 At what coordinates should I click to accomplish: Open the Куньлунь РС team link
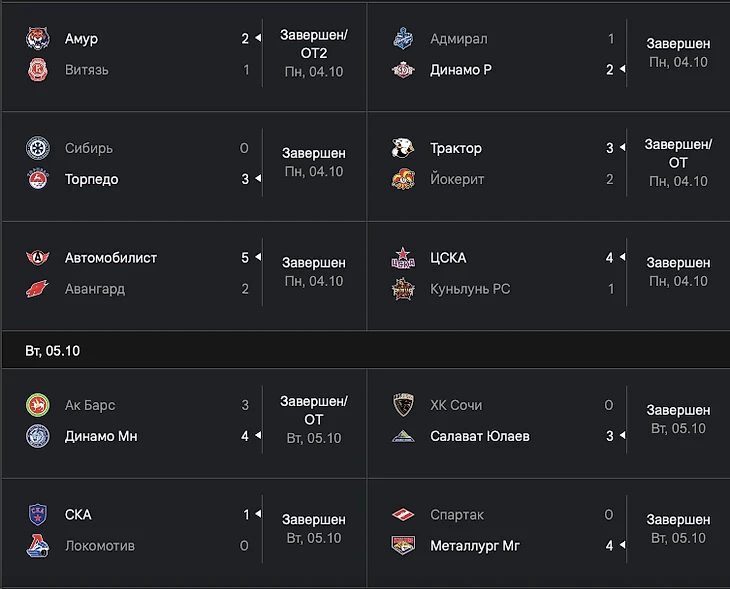pos(470,289)
